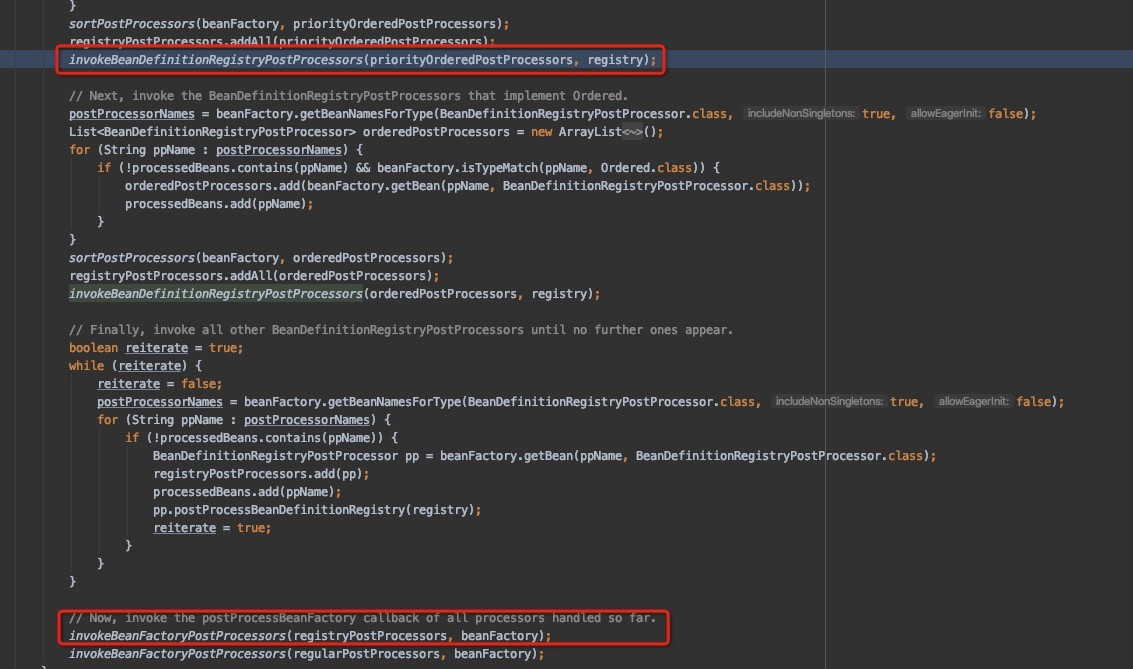
Task: Click the comment starting "// Finally, invoke all other"
Action: [401, 330]
